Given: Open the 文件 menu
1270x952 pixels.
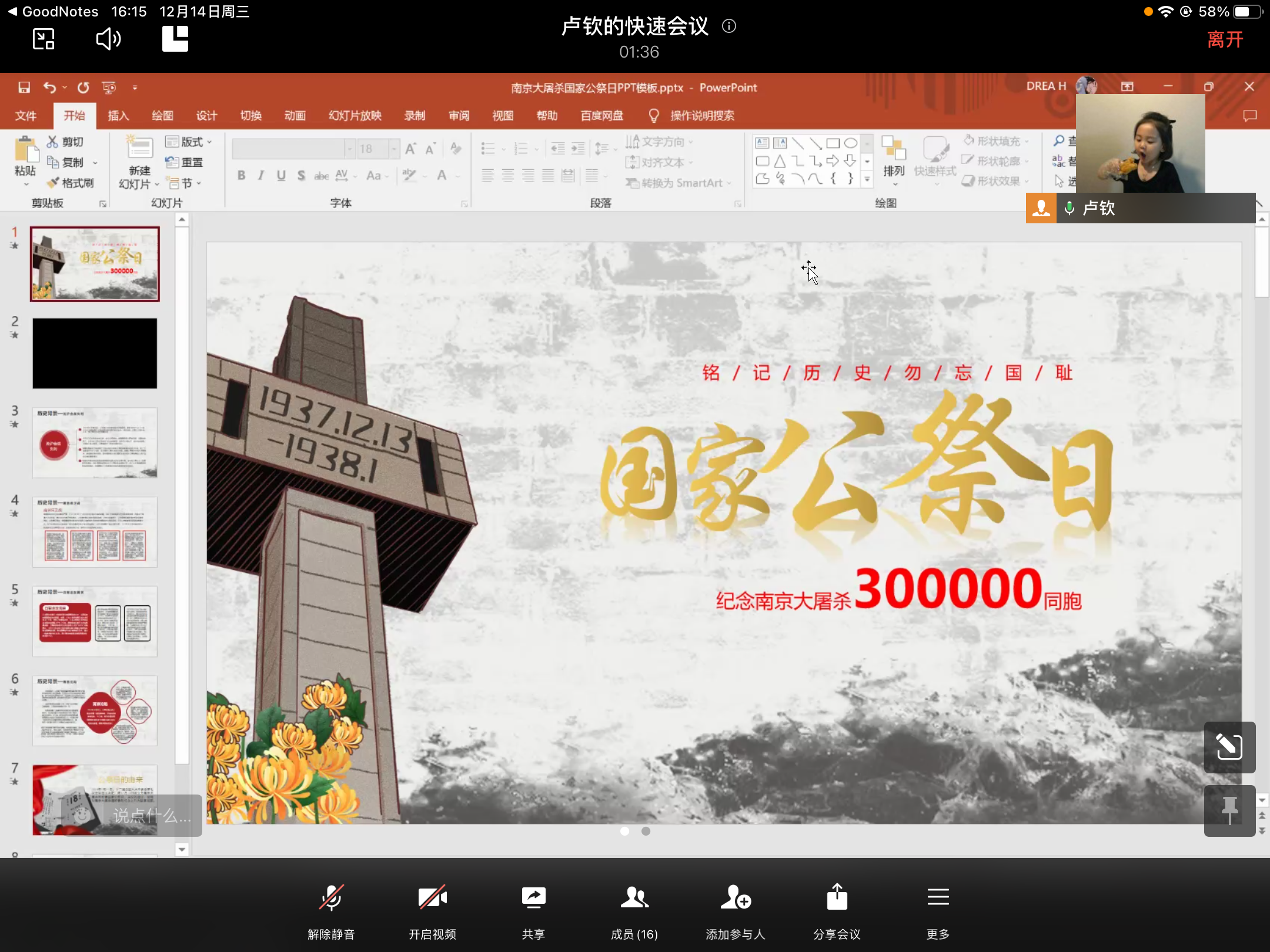Looking at the screenshot, I should [x=25, y=115].
